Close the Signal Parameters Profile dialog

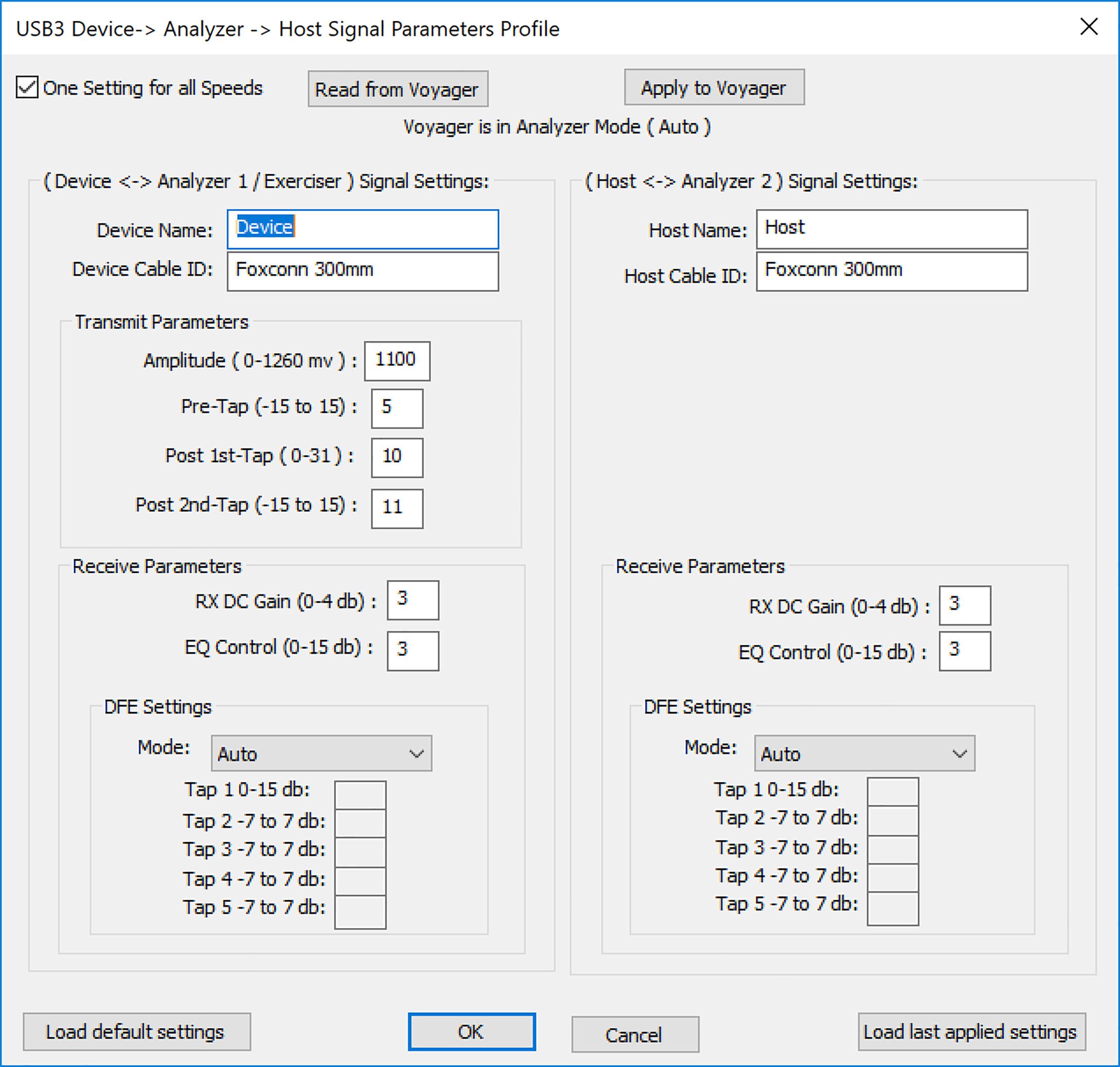pos(1089,27)
